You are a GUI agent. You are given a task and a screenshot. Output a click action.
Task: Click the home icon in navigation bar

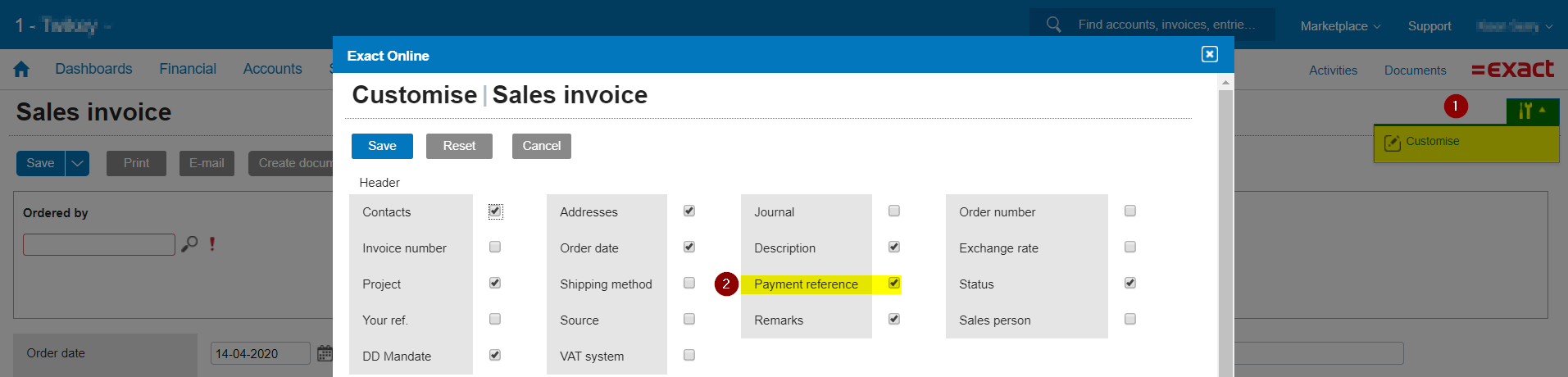click(21, 70)
